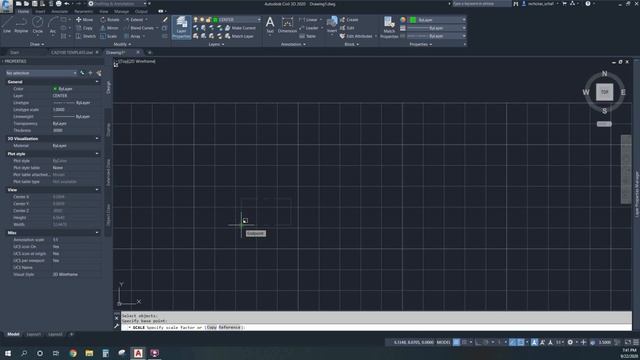
Task: Click the new drawing tab plus button
Action: (149, 52)
